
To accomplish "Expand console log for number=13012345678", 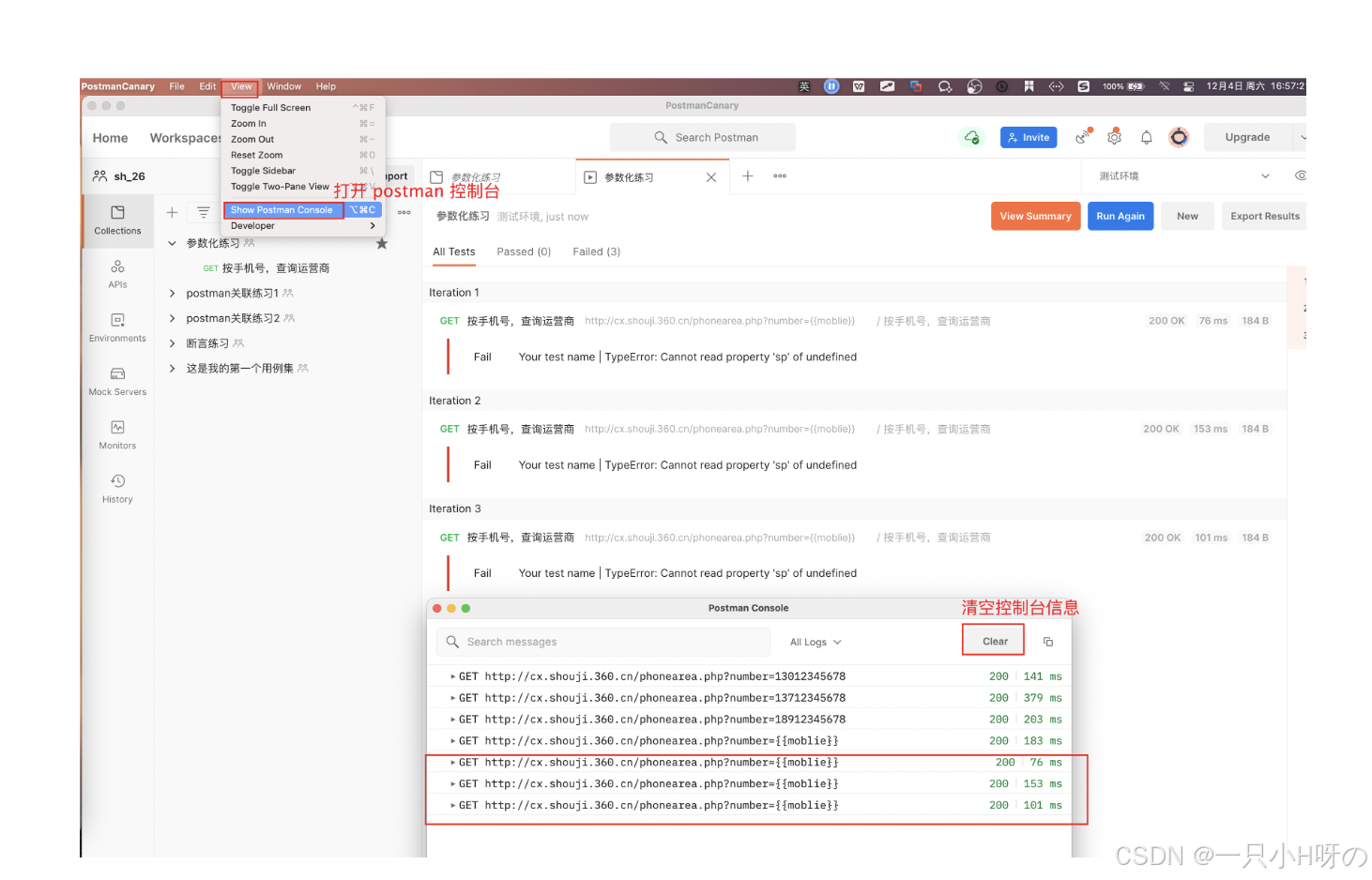I will 453,676.
